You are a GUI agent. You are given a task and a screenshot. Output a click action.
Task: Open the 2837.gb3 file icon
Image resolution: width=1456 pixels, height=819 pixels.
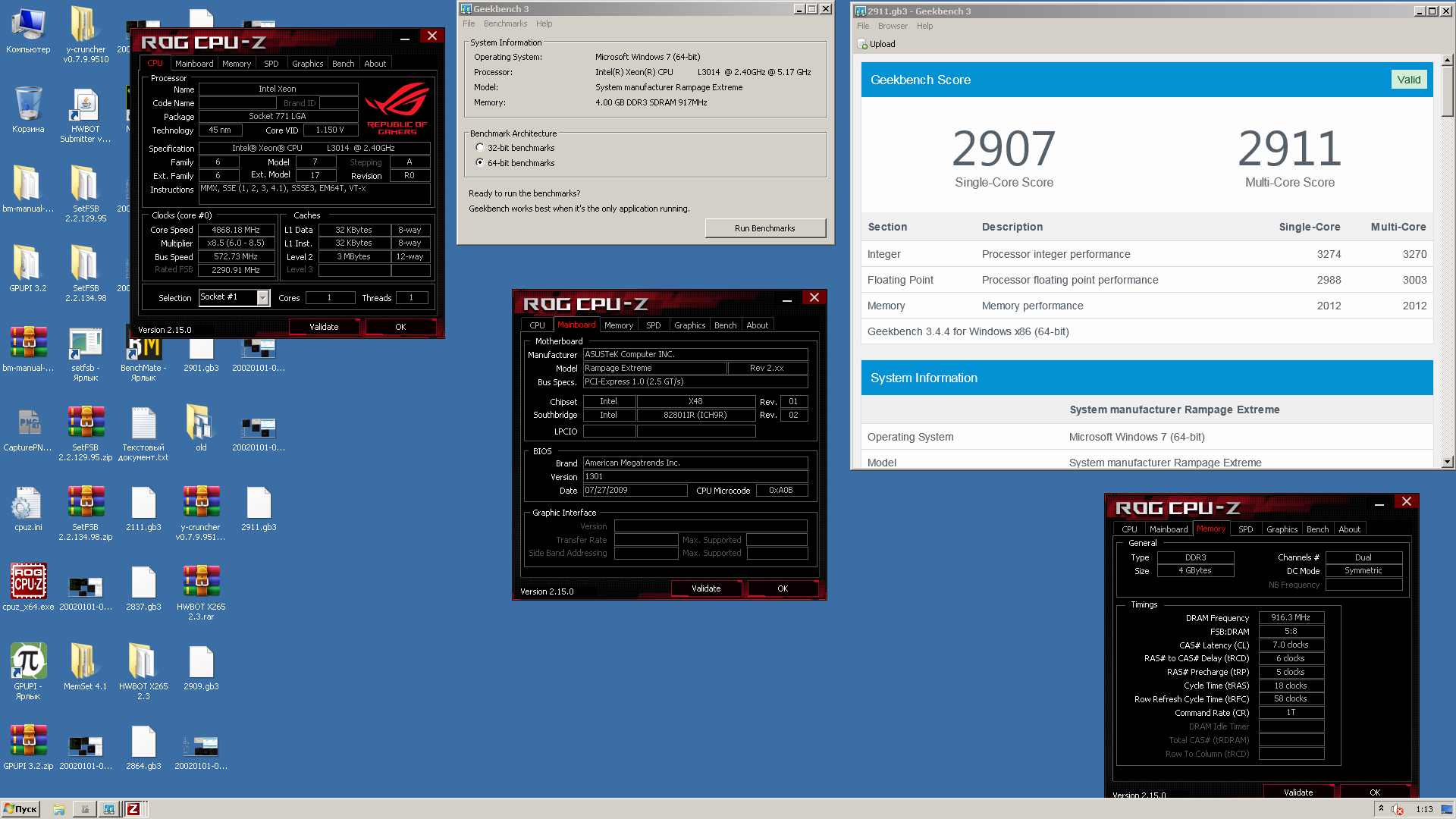[143, 588]
